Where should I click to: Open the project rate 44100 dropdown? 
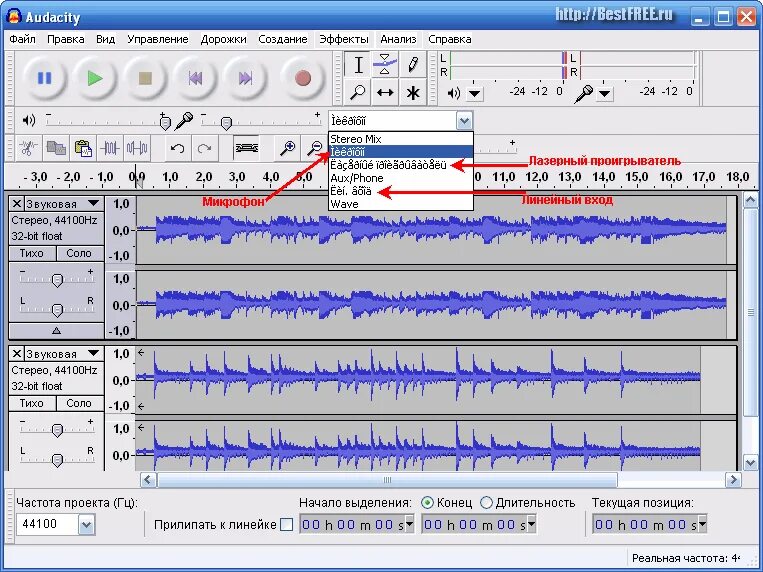[x=86, y=525]
